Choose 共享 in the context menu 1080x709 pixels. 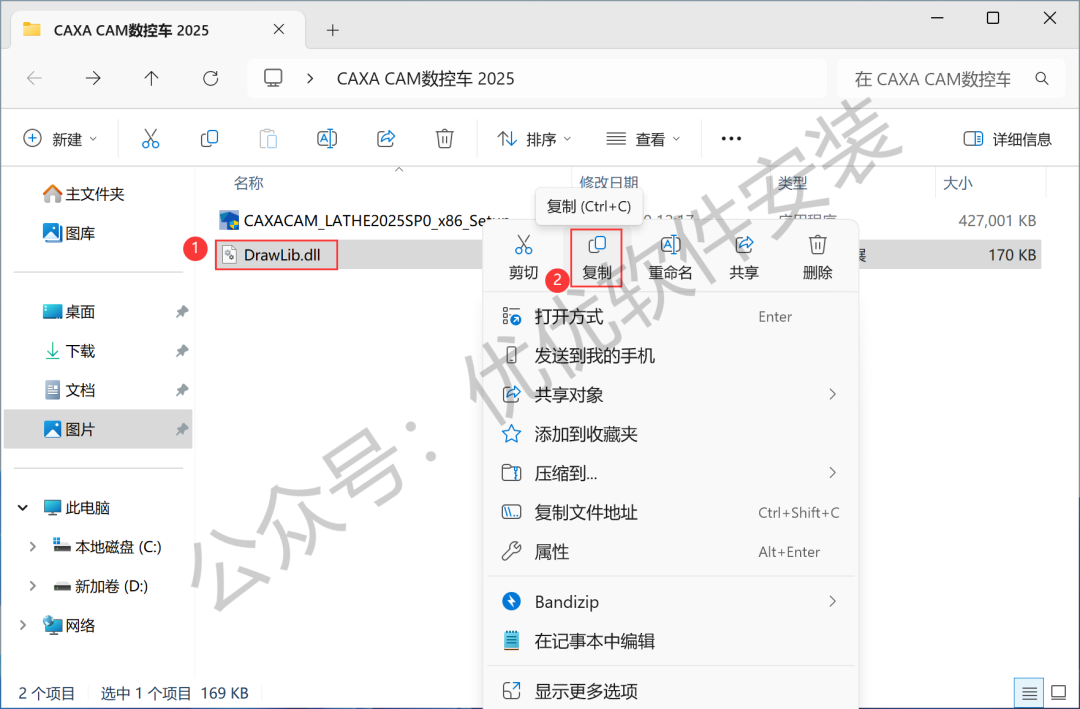744,258
